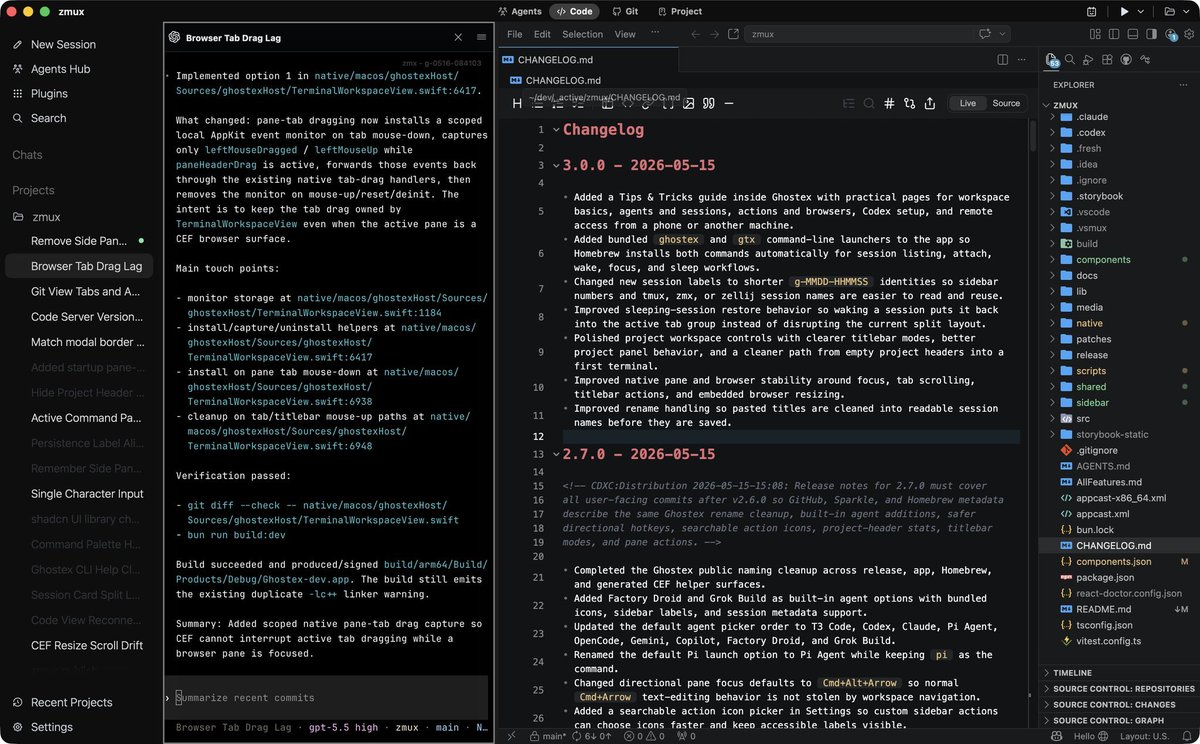This screenshot has width=1200, height=744.
Task: Click the open-in-new-window icon beside zmux search
Action: [734, 34]
